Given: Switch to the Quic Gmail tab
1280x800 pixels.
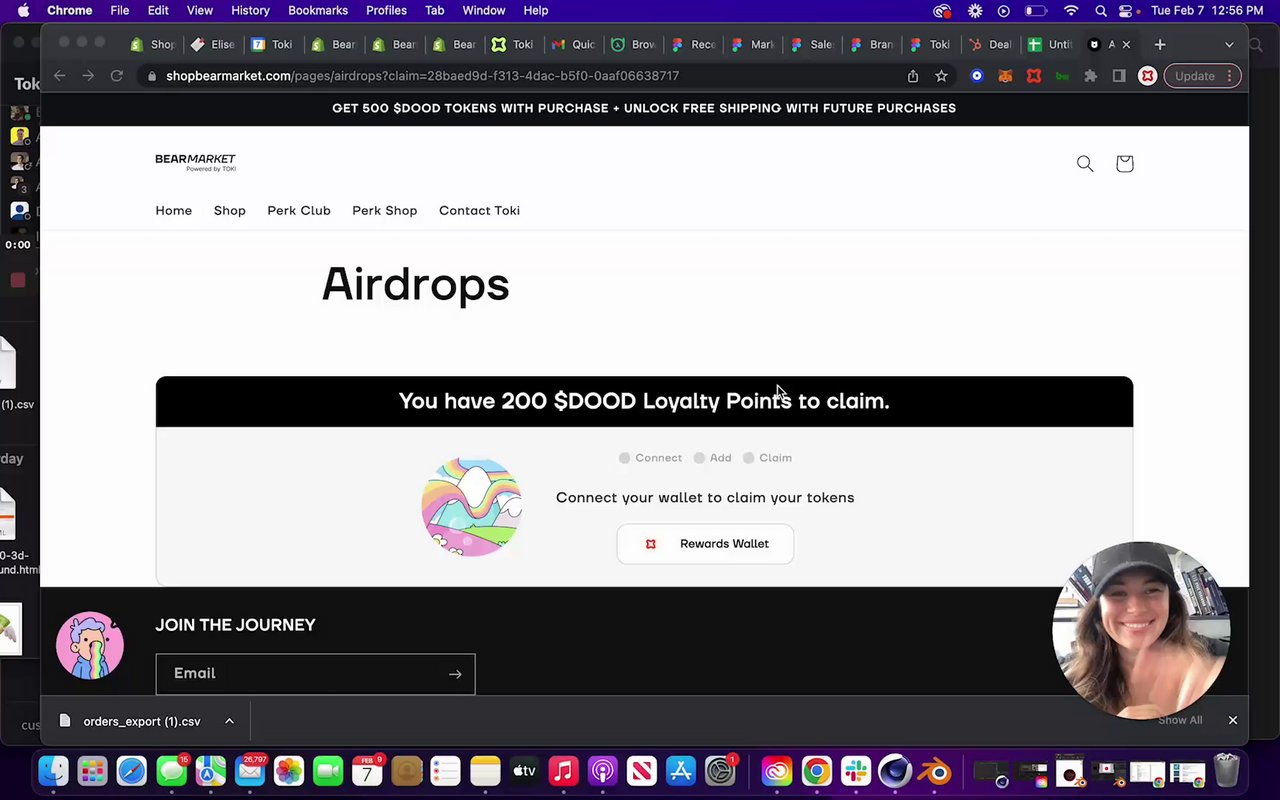Looking at the screenshot, I should (x=573, y=44).
